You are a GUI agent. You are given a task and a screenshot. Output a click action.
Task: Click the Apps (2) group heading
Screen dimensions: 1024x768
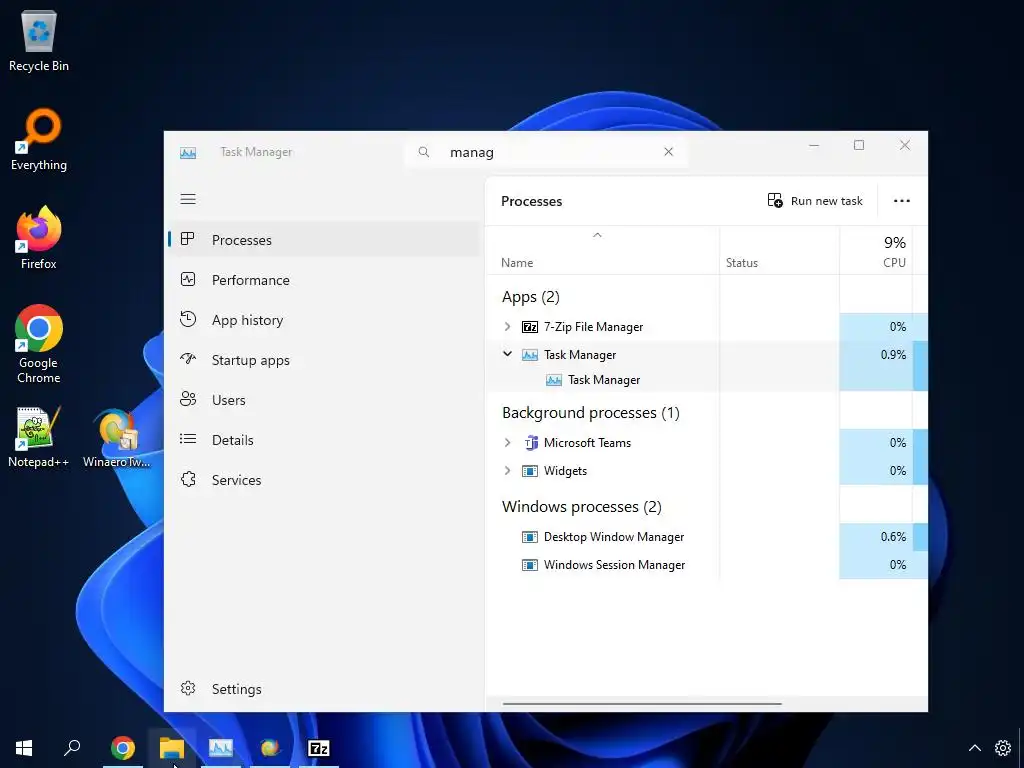point(531,297)
